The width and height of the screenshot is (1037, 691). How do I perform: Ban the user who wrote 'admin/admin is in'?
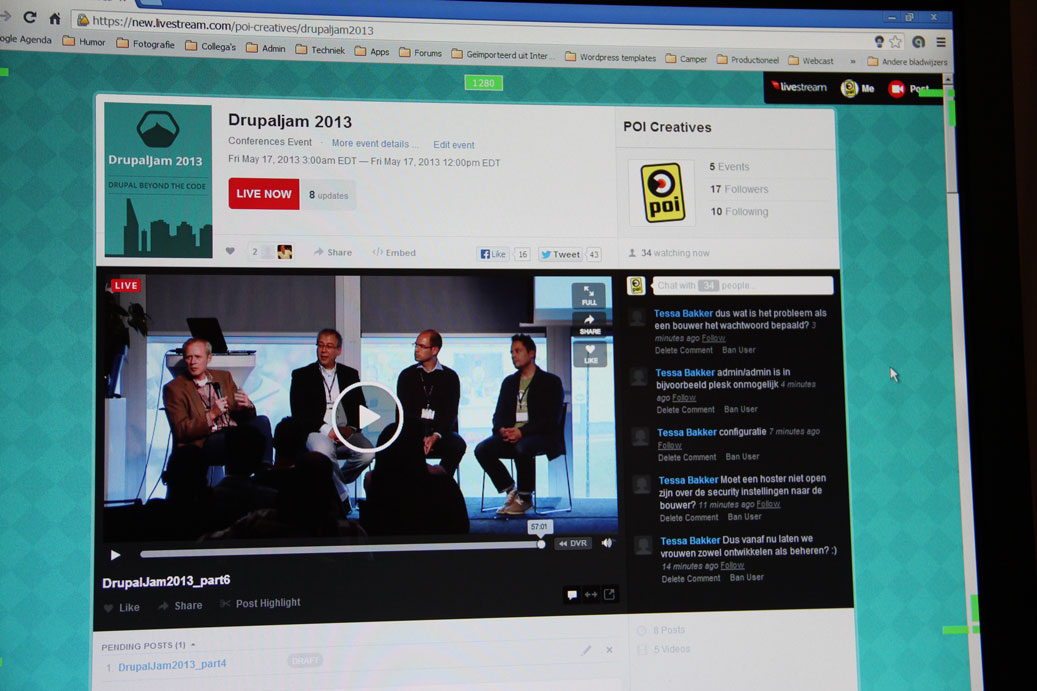point(741,409)
